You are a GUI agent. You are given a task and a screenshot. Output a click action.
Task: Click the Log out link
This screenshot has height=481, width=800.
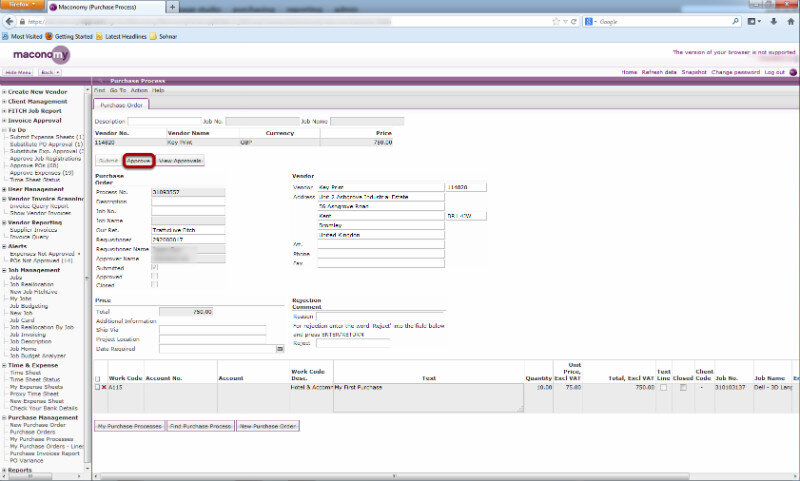pos(774,72)
